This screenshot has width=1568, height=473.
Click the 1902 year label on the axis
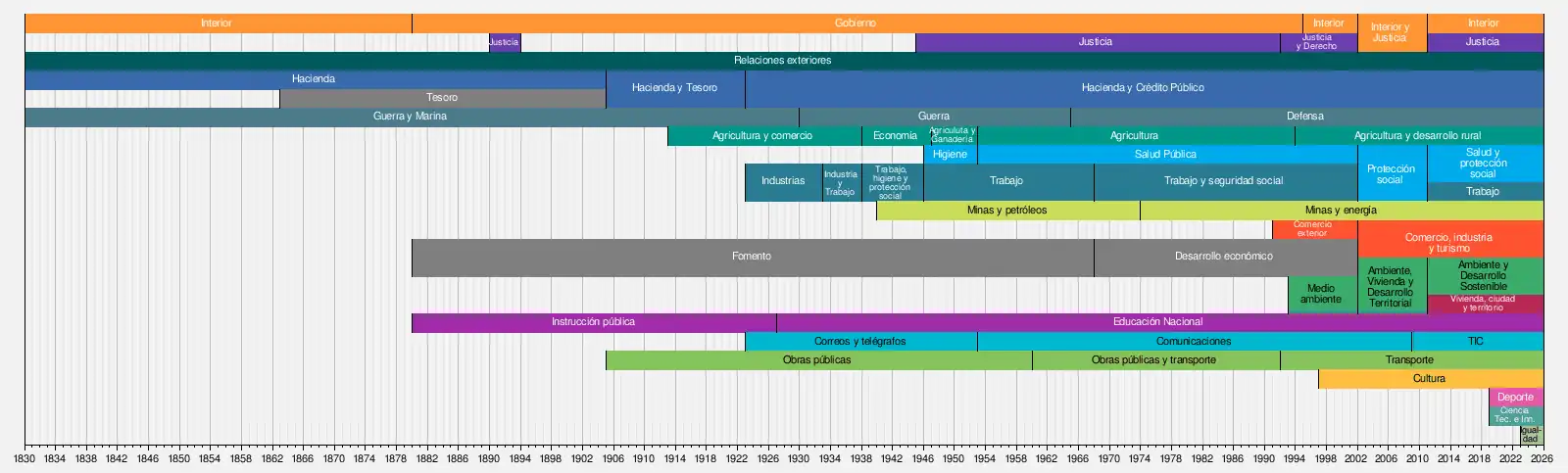[582, 458]
